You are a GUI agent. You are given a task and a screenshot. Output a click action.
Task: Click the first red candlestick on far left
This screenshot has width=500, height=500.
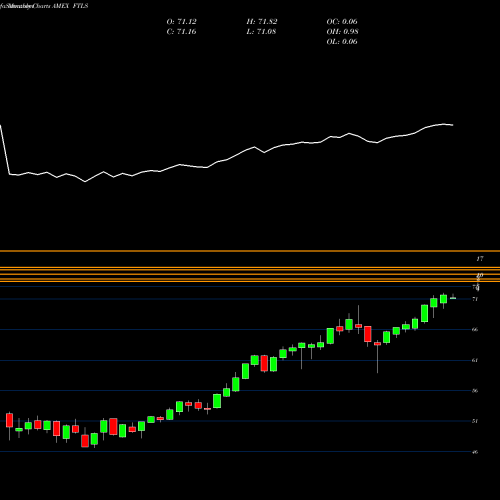tap(9, 420)
